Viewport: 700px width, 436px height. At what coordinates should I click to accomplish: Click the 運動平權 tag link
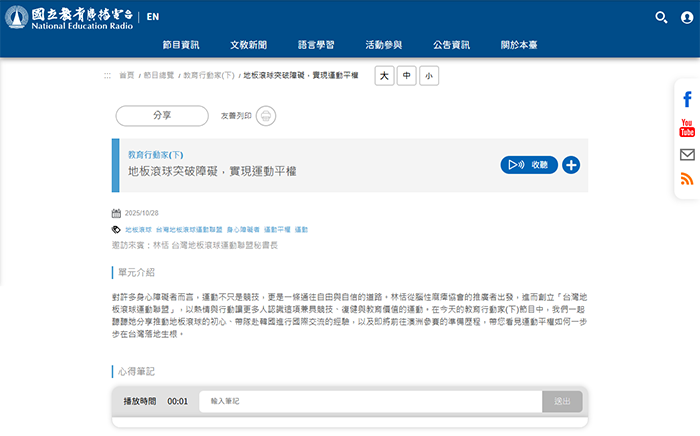[x=276, y=230]
